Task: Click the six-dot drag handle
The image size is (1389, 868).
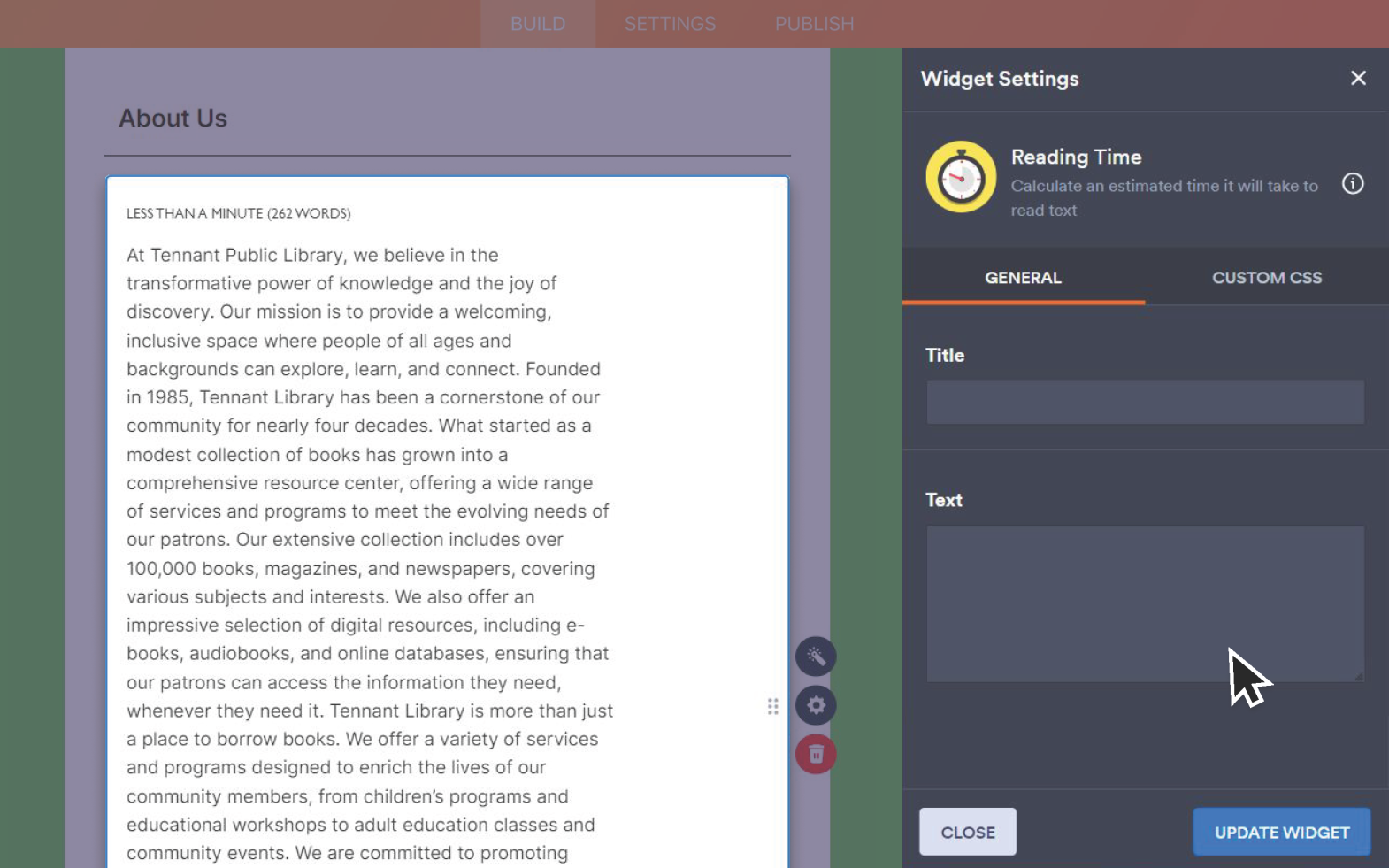Action: tap(772, 706)
